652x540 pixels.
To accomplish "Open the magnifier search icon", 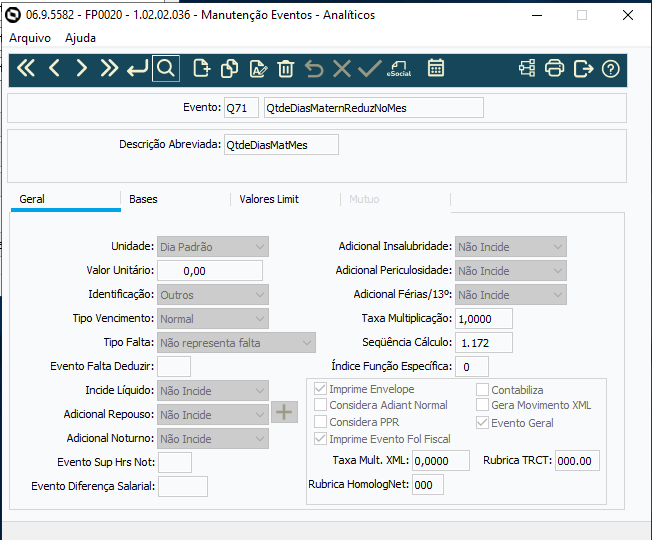I will (166, 68).
